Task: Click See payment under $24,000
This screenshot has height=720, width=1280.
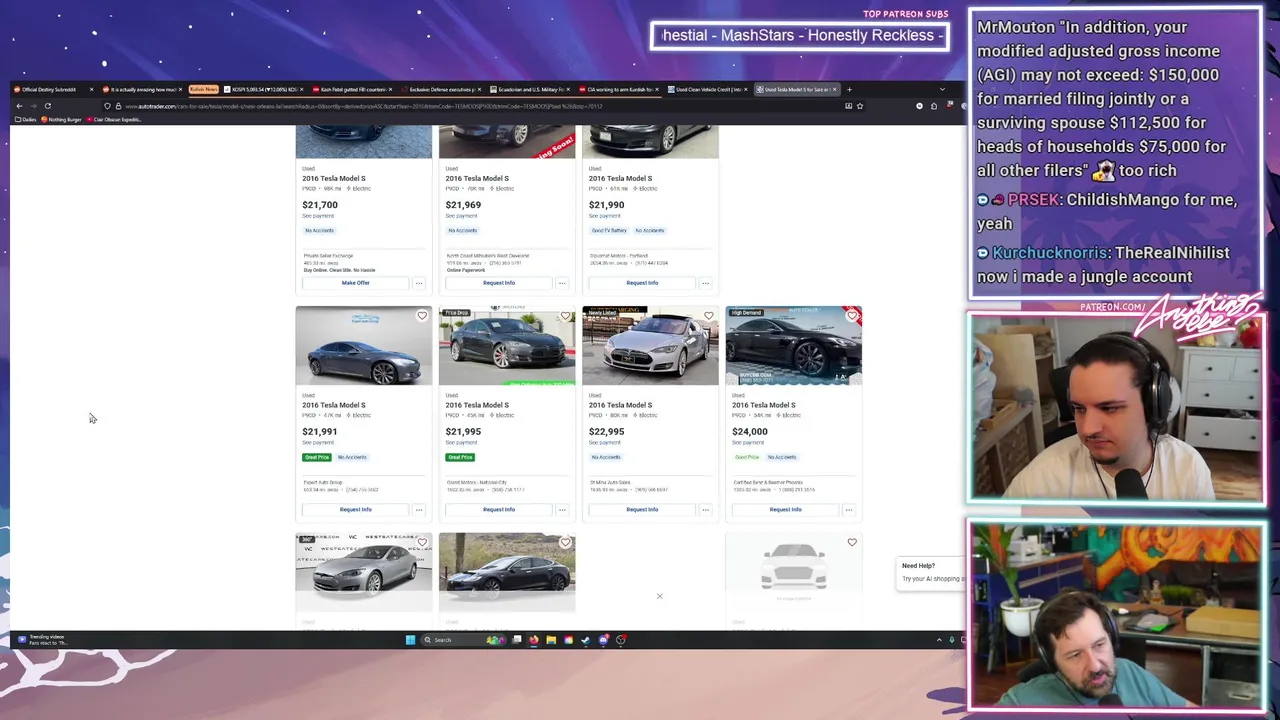Action: (747, 443)
